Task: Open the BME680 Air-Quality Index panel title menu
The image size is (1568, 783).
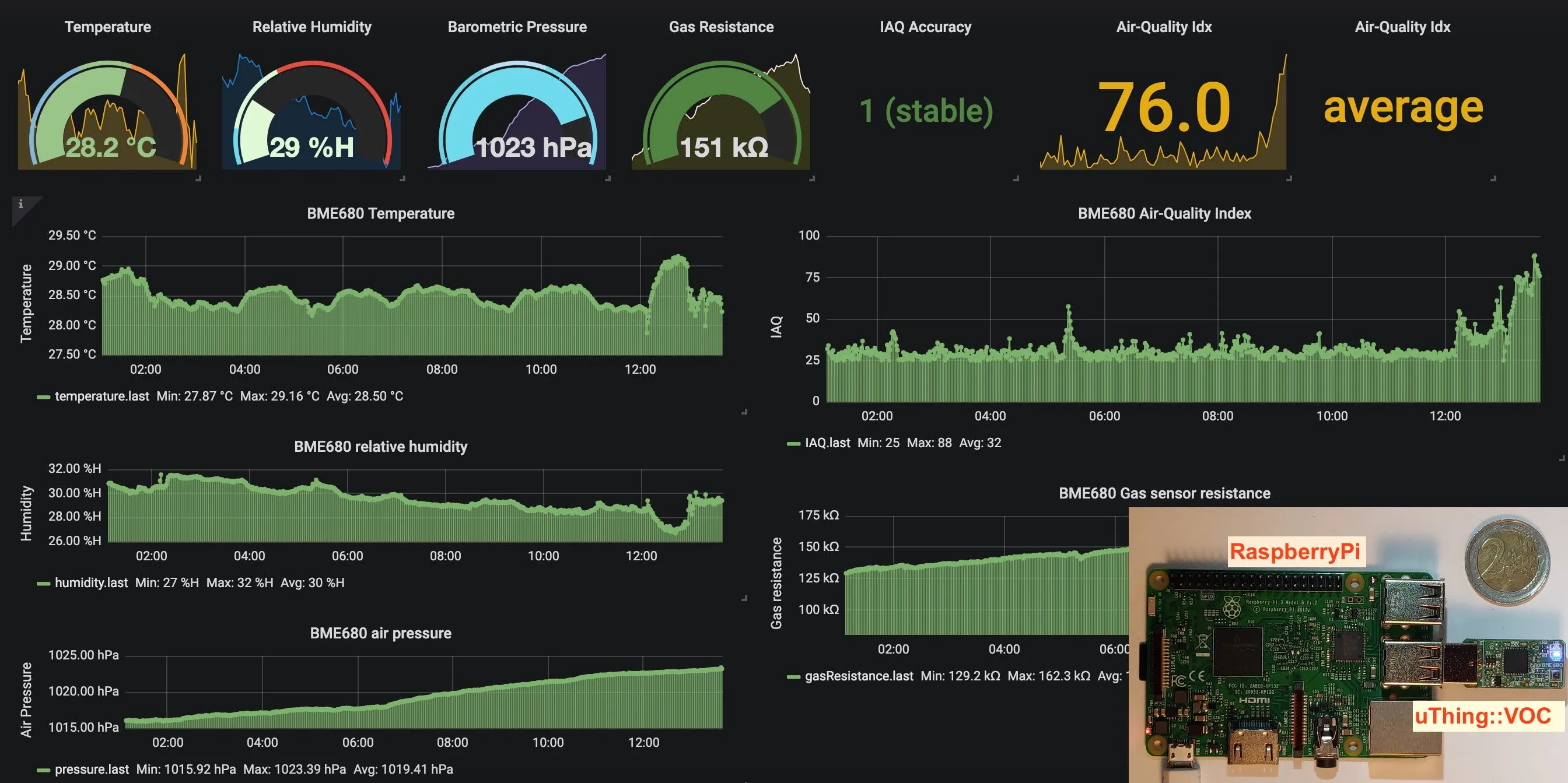Action: [x=1164, y=213]
